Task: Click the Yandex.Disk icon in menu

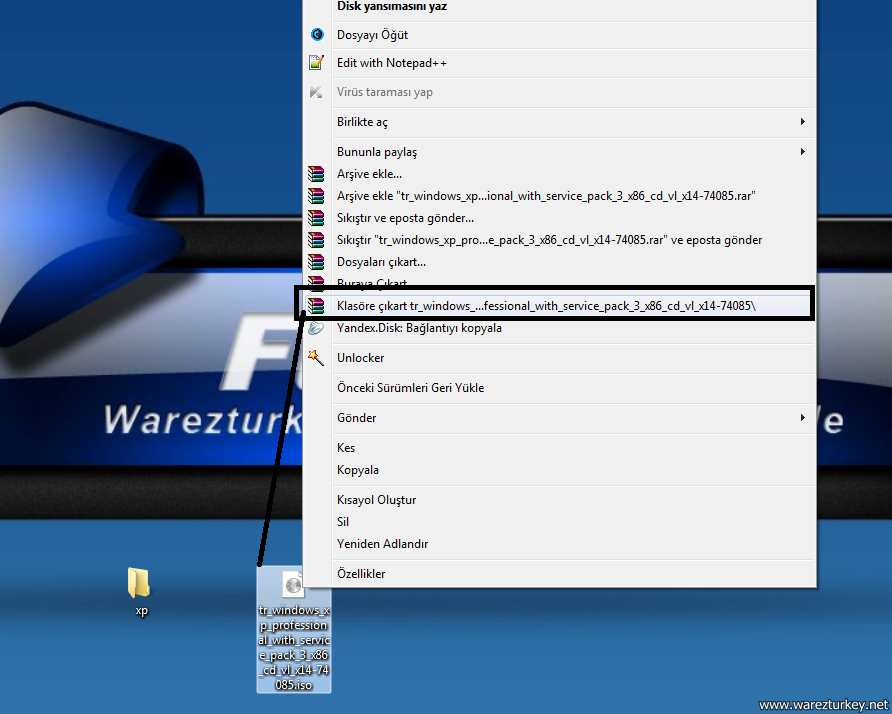Action: click(316, 328)
